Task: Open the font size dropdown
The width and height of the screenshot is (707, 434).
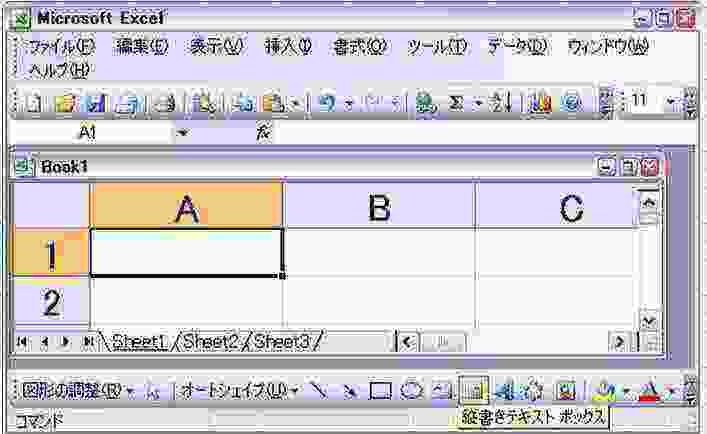Action: 670,103
